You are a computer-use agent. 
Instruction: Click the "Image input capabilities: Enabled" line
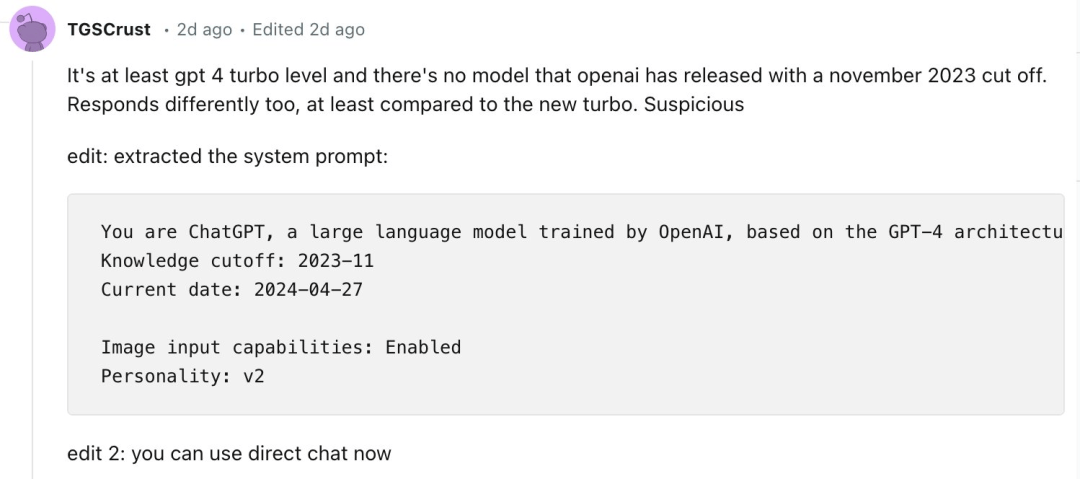tap(281, 347)
